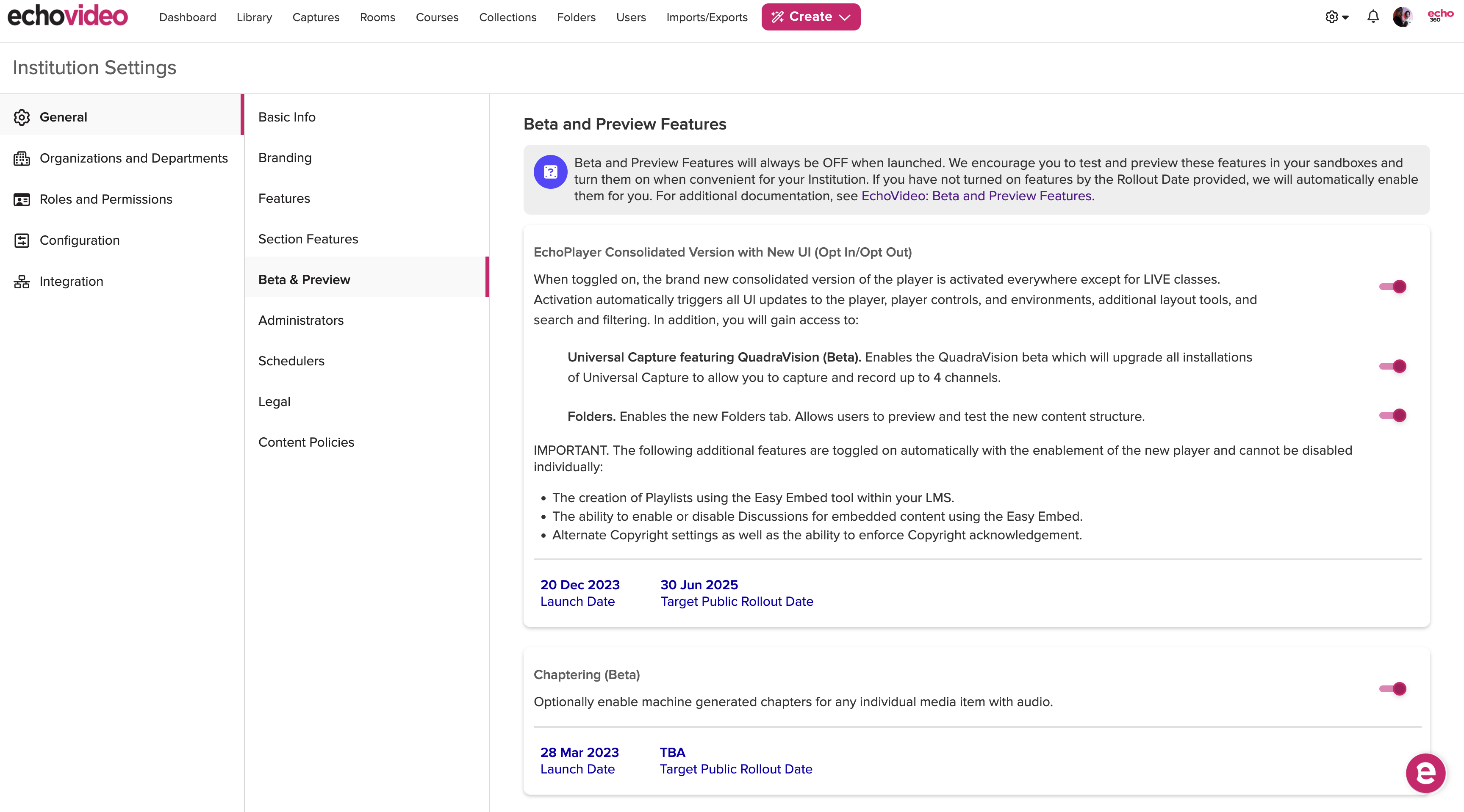Click the echo360 logo in top right

tap(1441, 15)
